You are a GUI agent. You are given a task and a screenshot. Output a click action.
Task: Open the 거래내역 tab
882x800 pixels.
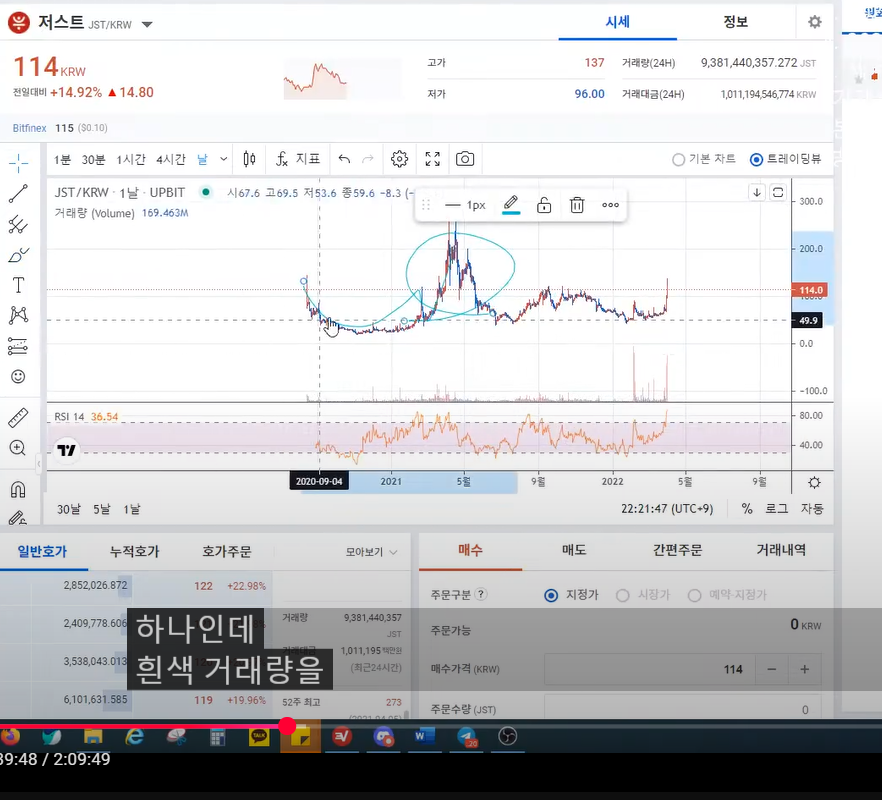click(781, 550)
